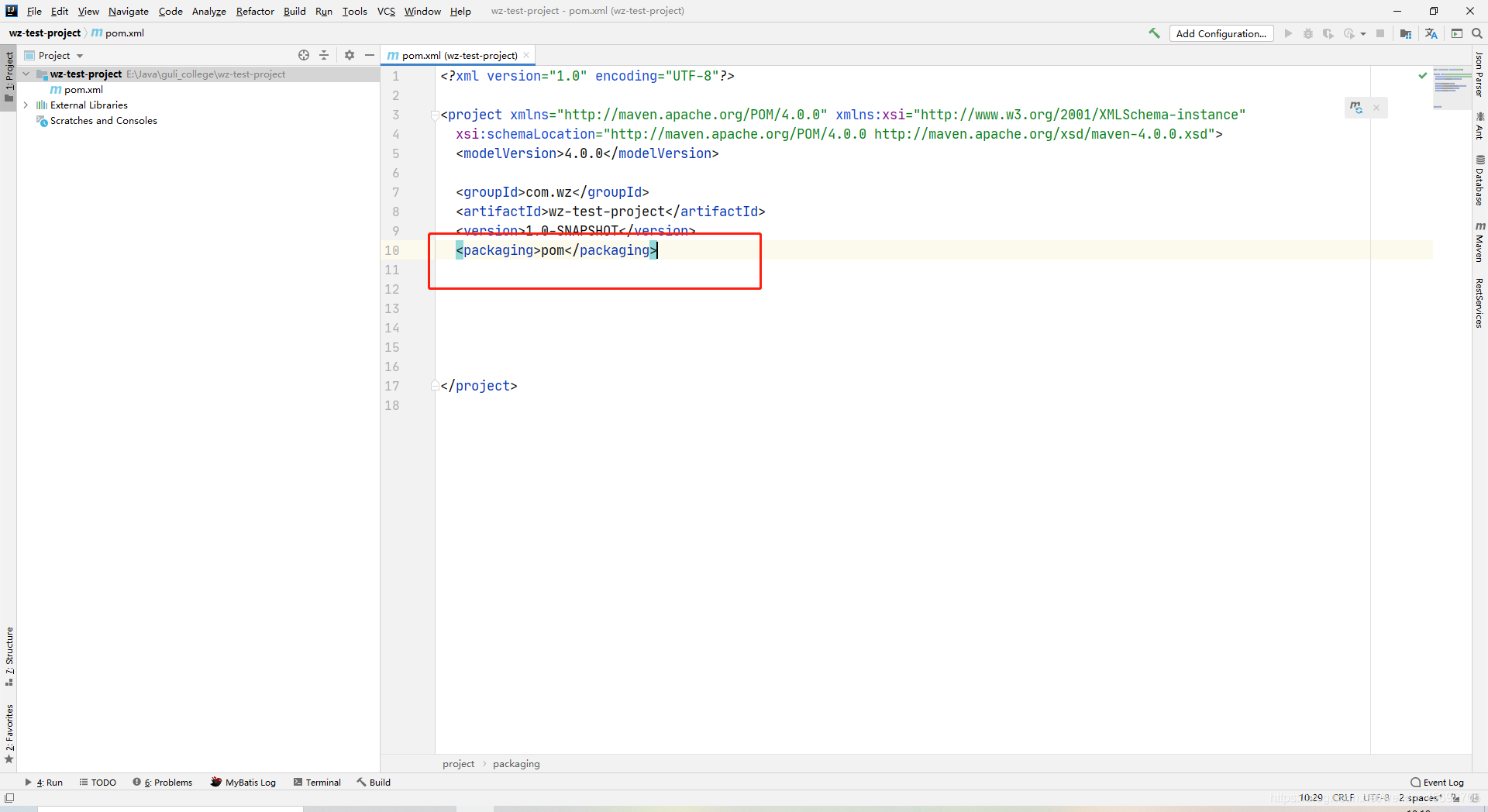1488x812 pixels.
Task: Click the wz-test-project breadcrumb in navigation bar
Action: (45, 33)
